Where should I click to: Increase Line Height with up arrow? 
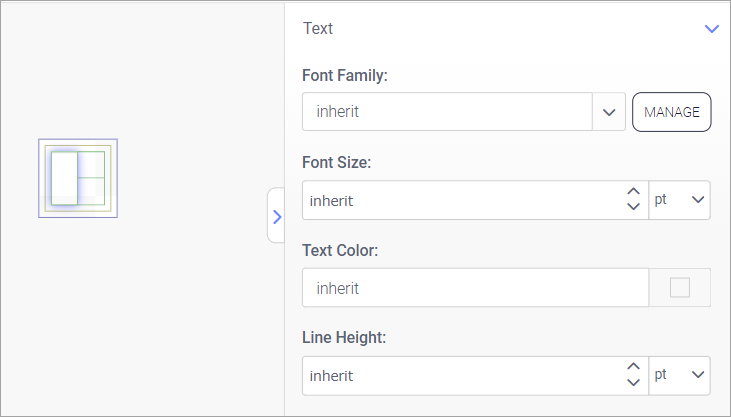632,368
